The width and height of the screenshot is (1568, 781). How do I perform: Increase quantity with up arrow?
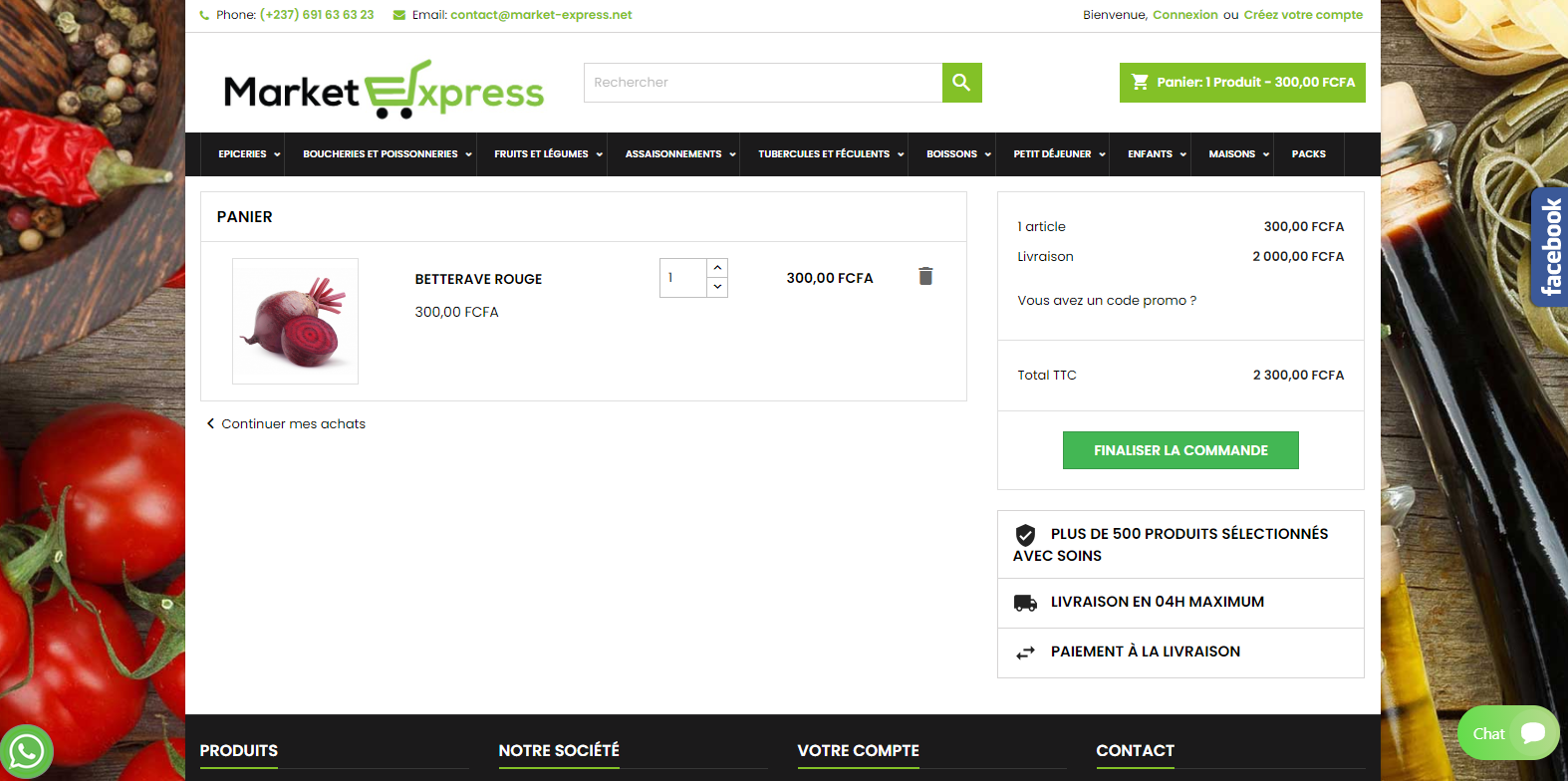(x=717, y=268)
